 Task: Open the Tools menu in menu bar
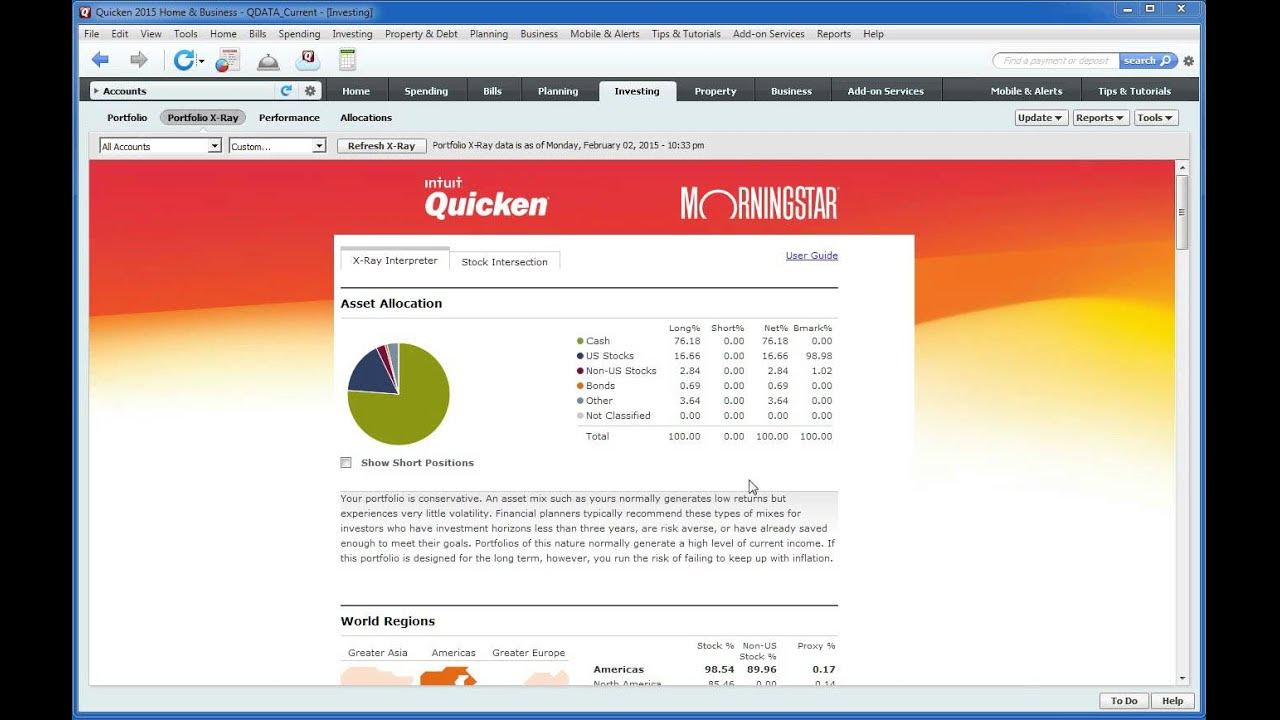tap(186, 34)
